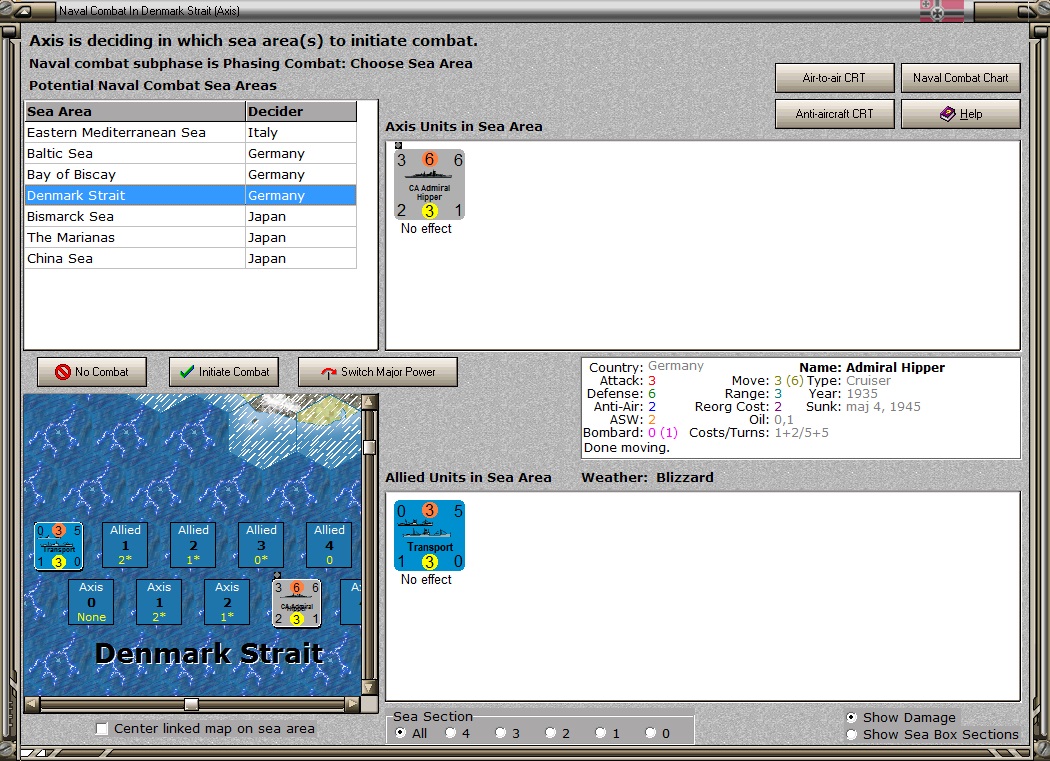Click the window system icon in the title bar
The height and width of the screenshot is (761, 1050).
(25, 11)
